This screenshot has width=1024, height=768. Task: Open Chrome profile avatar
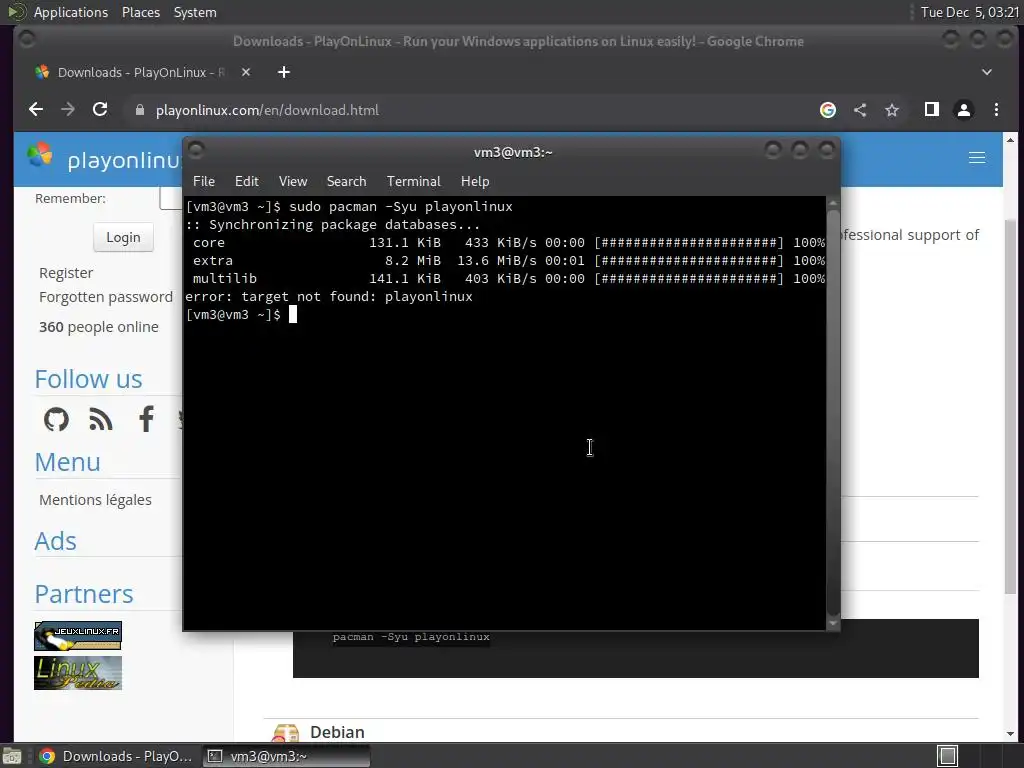[x=964, y=110]
